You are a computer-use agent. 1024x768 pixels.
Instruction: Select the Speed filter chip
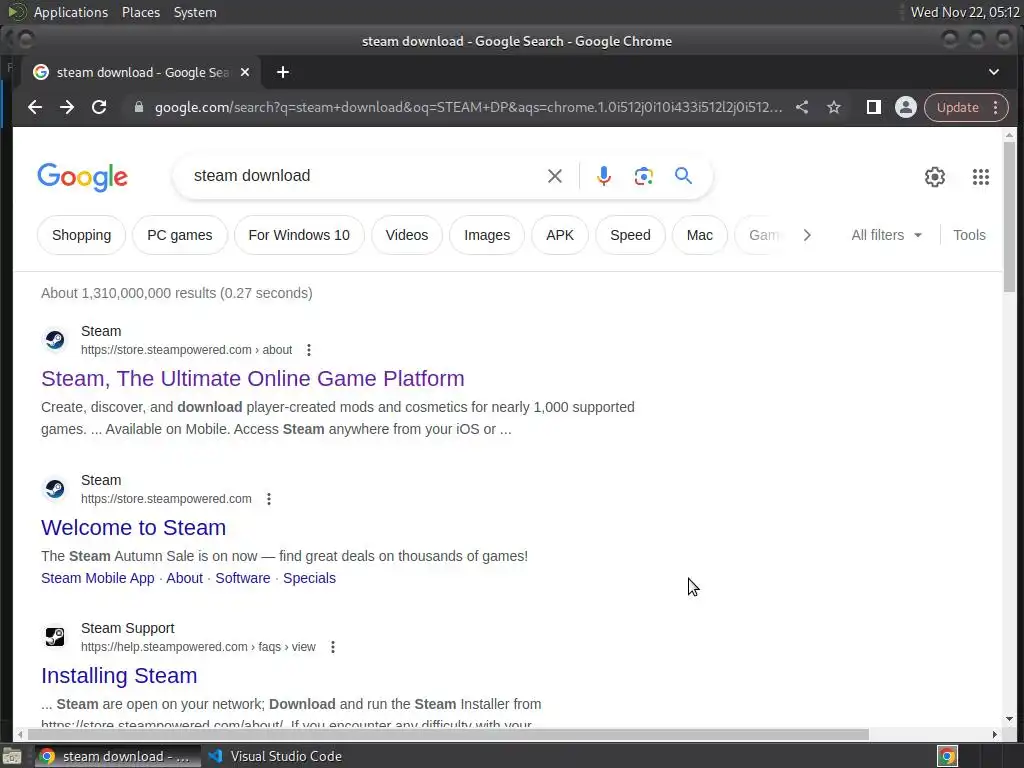point(630,235)
